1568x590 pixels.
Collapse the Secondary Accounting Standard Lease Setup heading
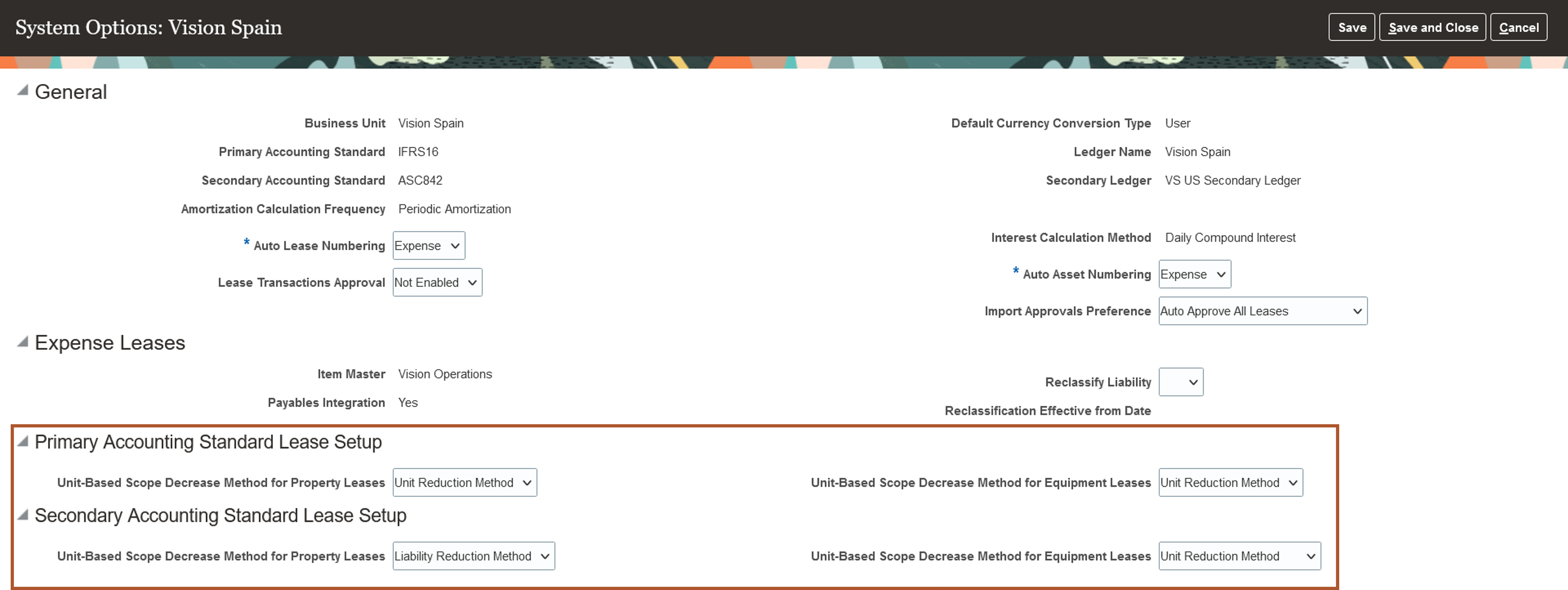tap(220, 515)
